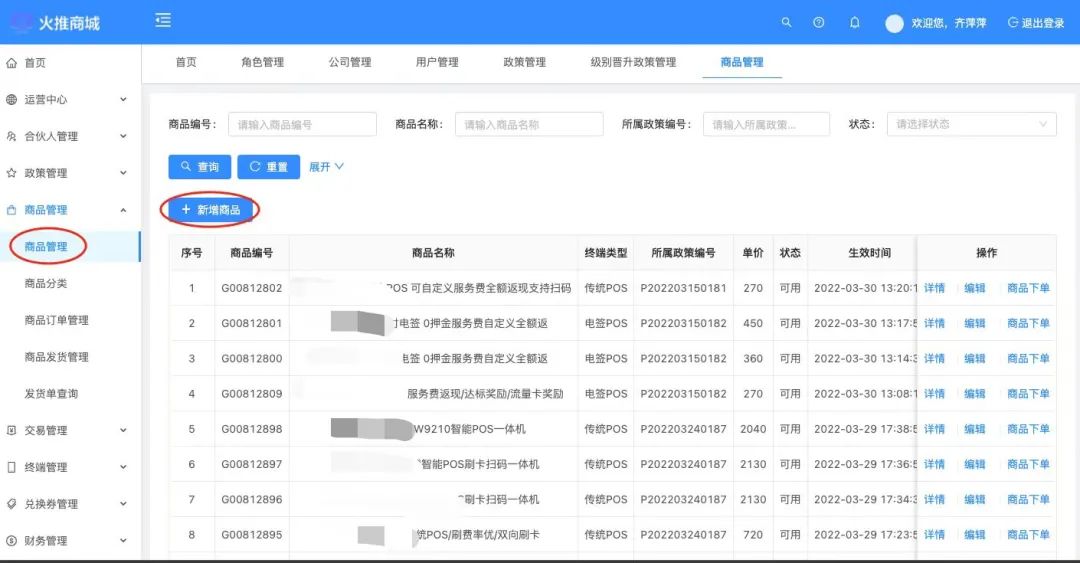Screen dimensions: 1080x563
Task: Collapse 商品管理 sidebar group
Action: (70, 209)
